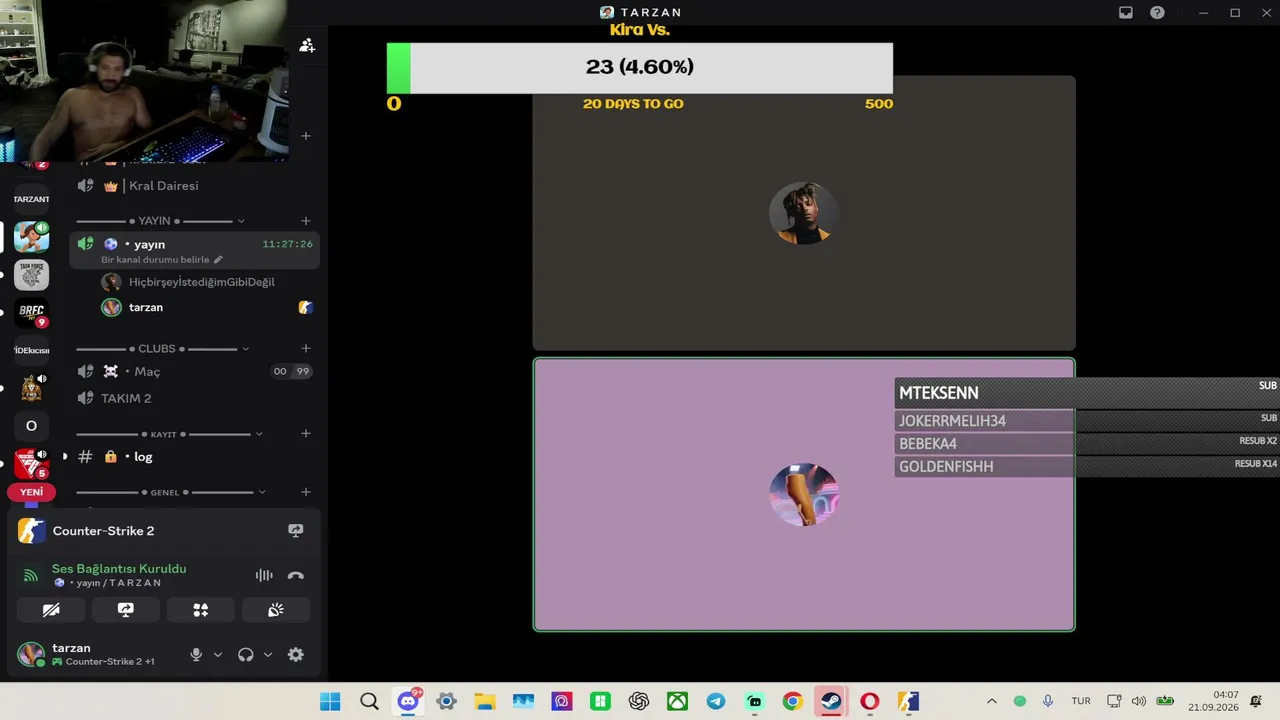Add a channel to the YAYIN category
Screen dimensions: 1280x720
point(306,221)
